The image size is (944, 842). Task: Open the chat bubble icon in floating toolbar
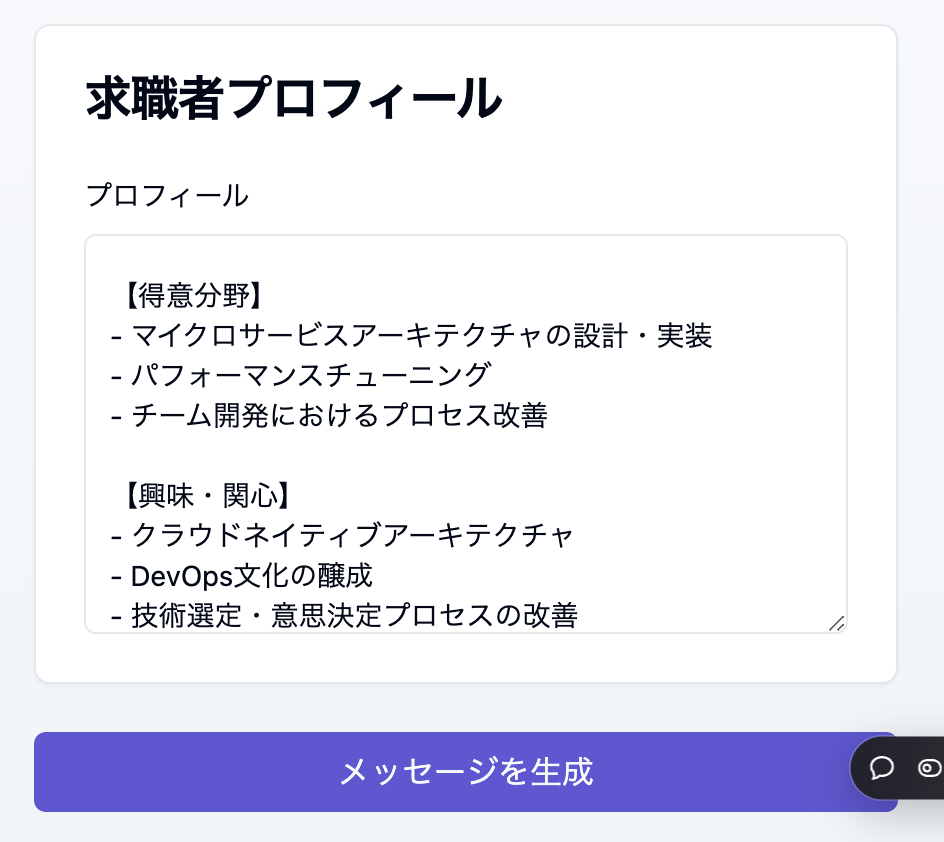click(881, 768)
